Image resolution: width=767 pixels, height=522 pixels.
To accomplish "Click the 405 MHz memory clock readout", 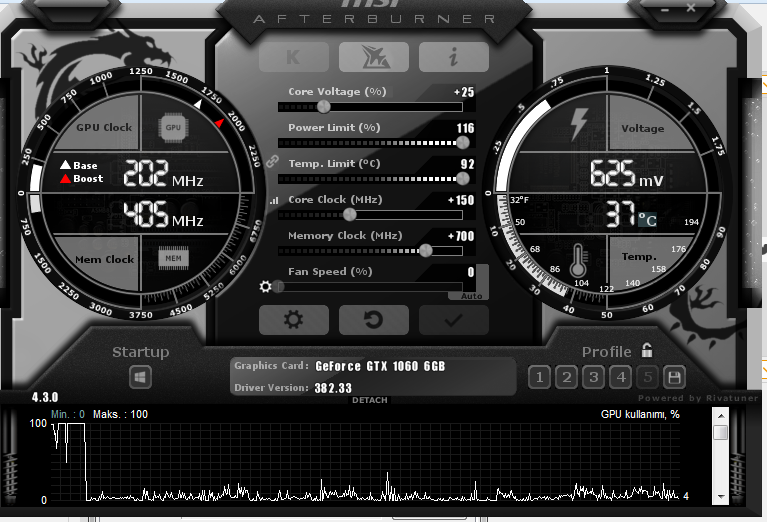I will (x=163, y=214).
